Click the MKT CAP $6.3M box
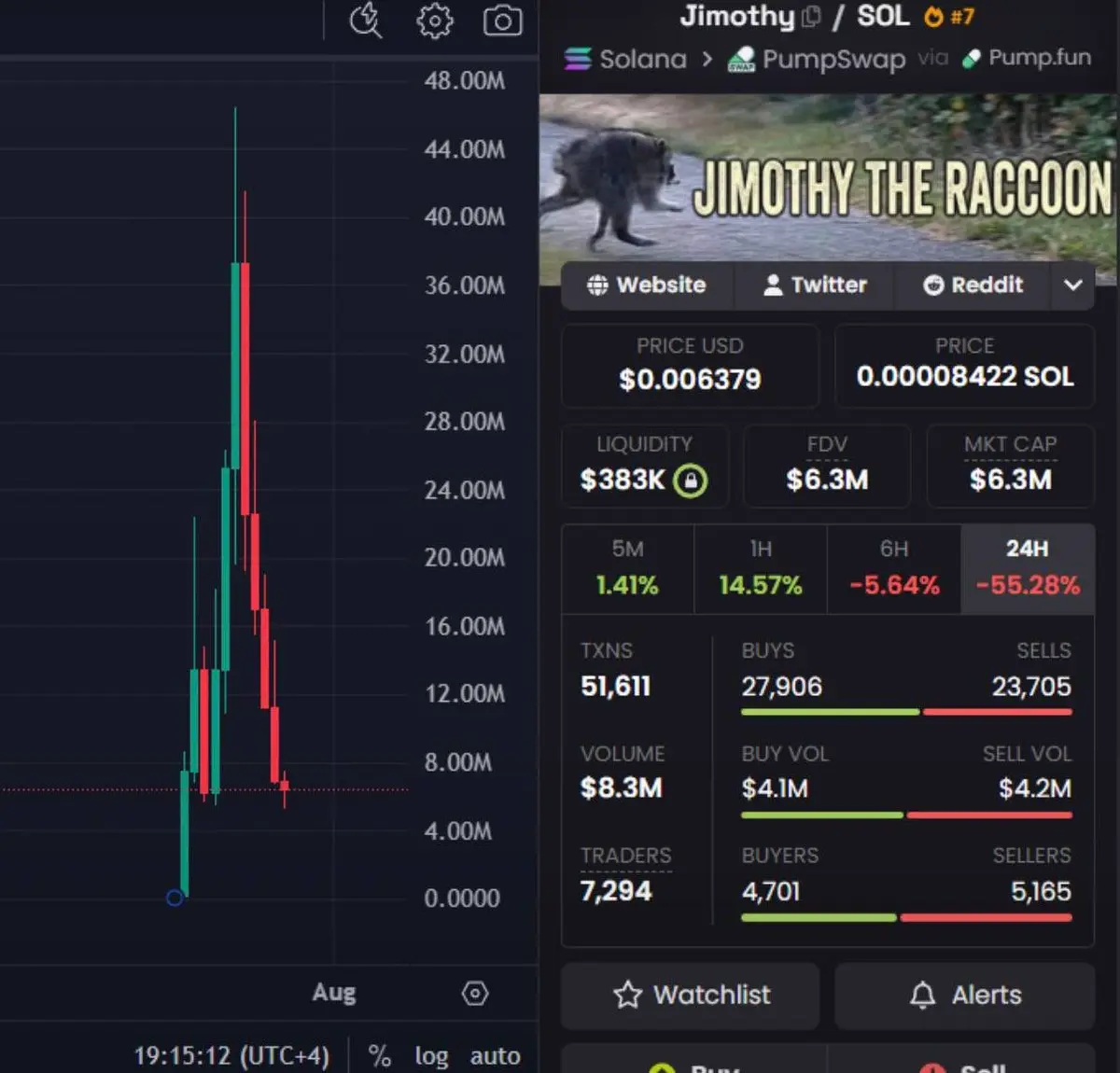1120x1073 pixels. pos(1010,466)
